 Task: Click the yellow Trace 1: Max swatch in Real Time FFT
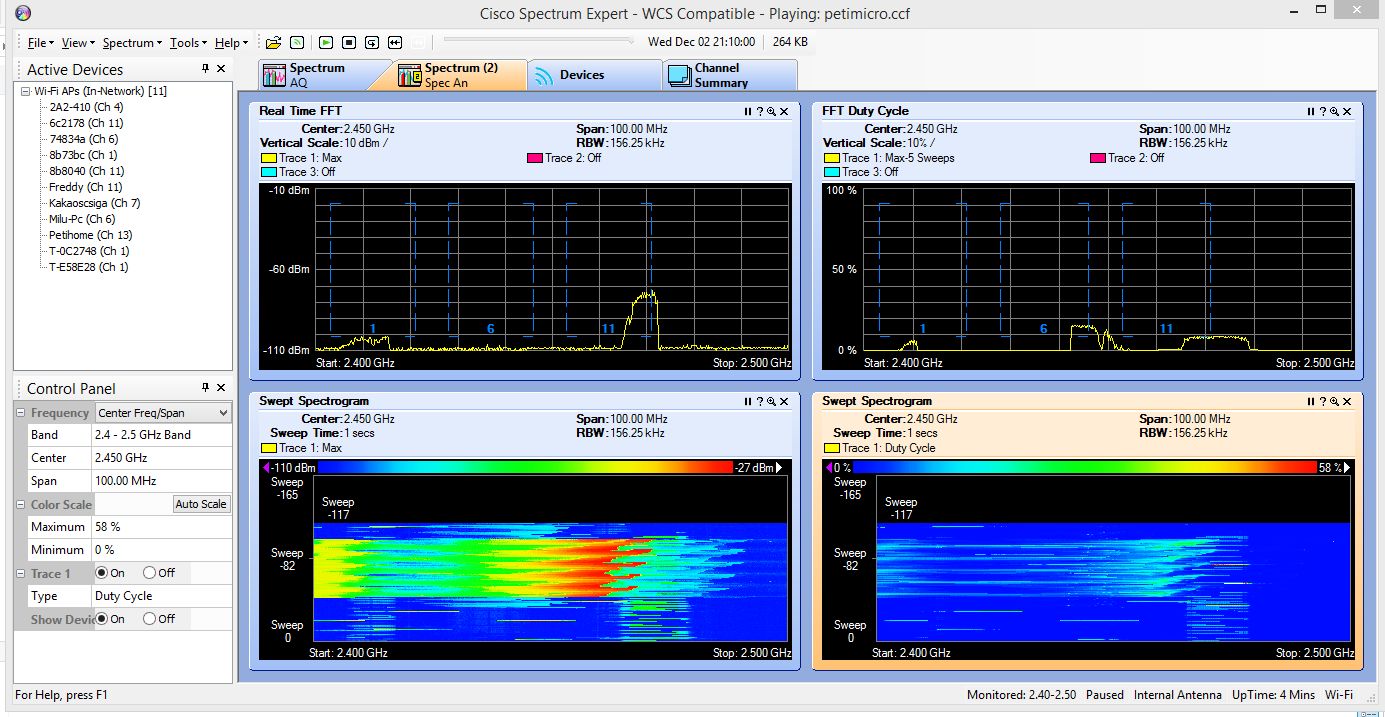(269, 158)
